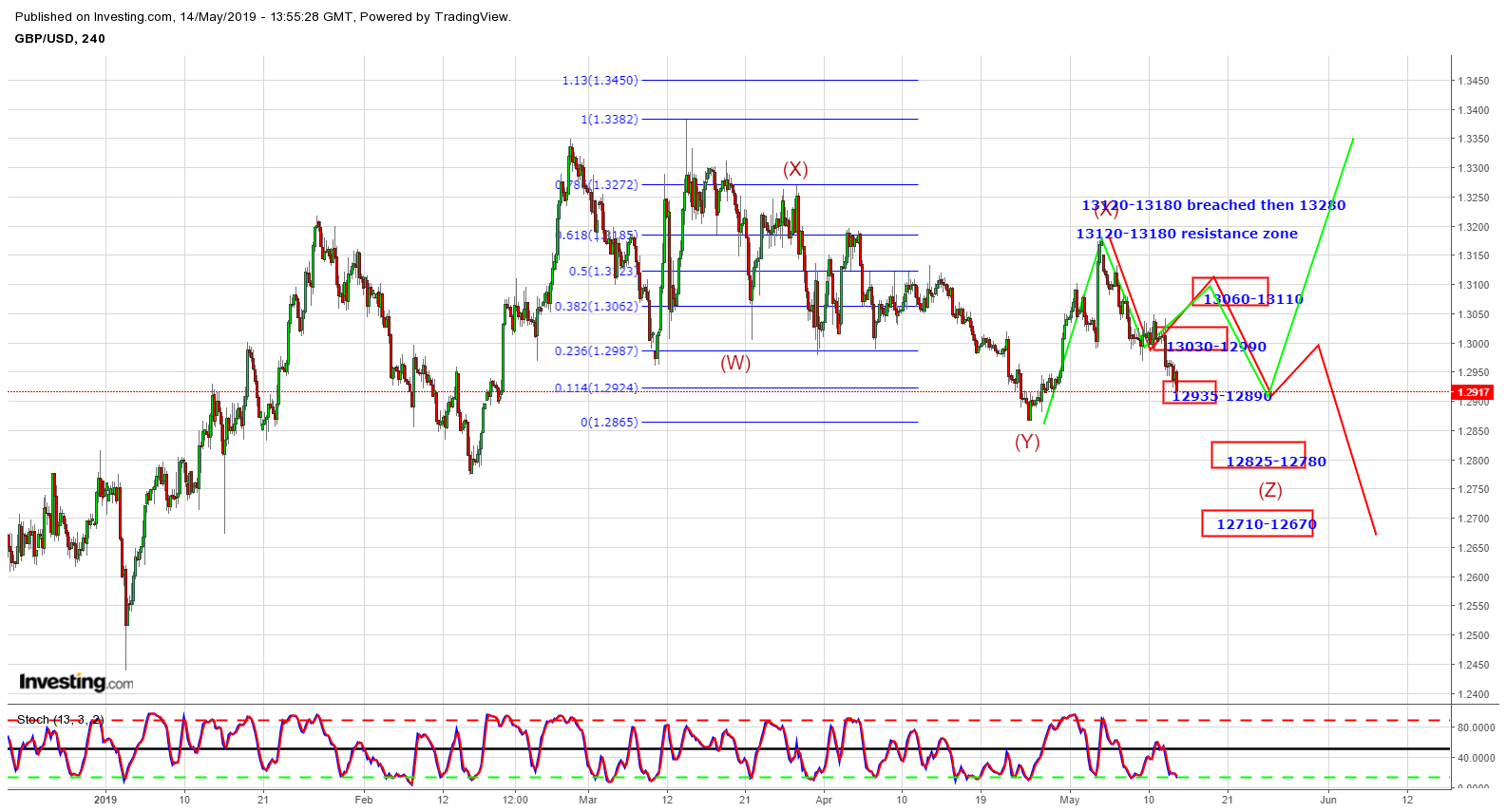
Task: Click the Jun date axis label
Action: click(x=1328, y=800)
